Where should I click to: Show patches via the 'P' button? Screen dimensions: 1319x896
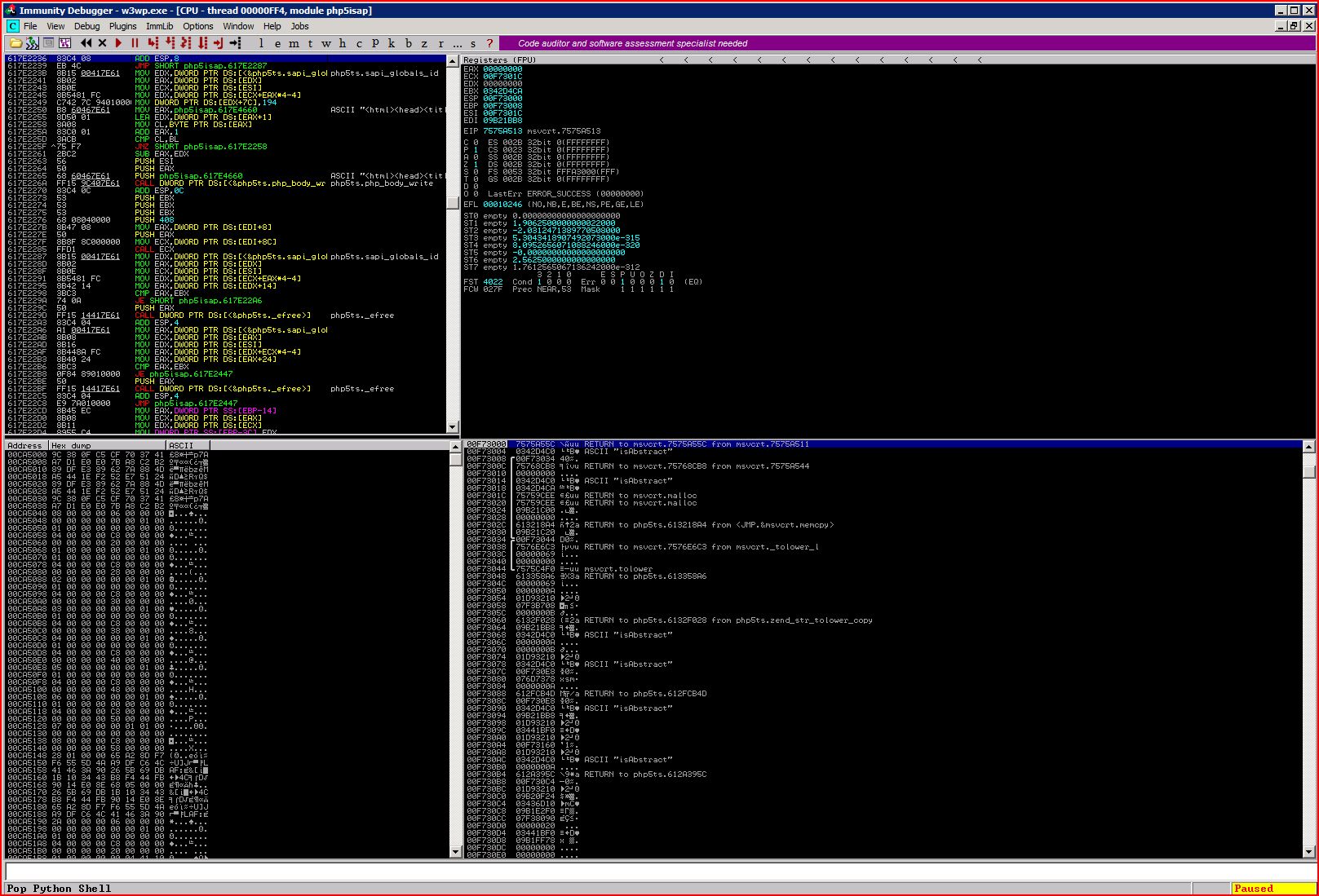[375, 43]
